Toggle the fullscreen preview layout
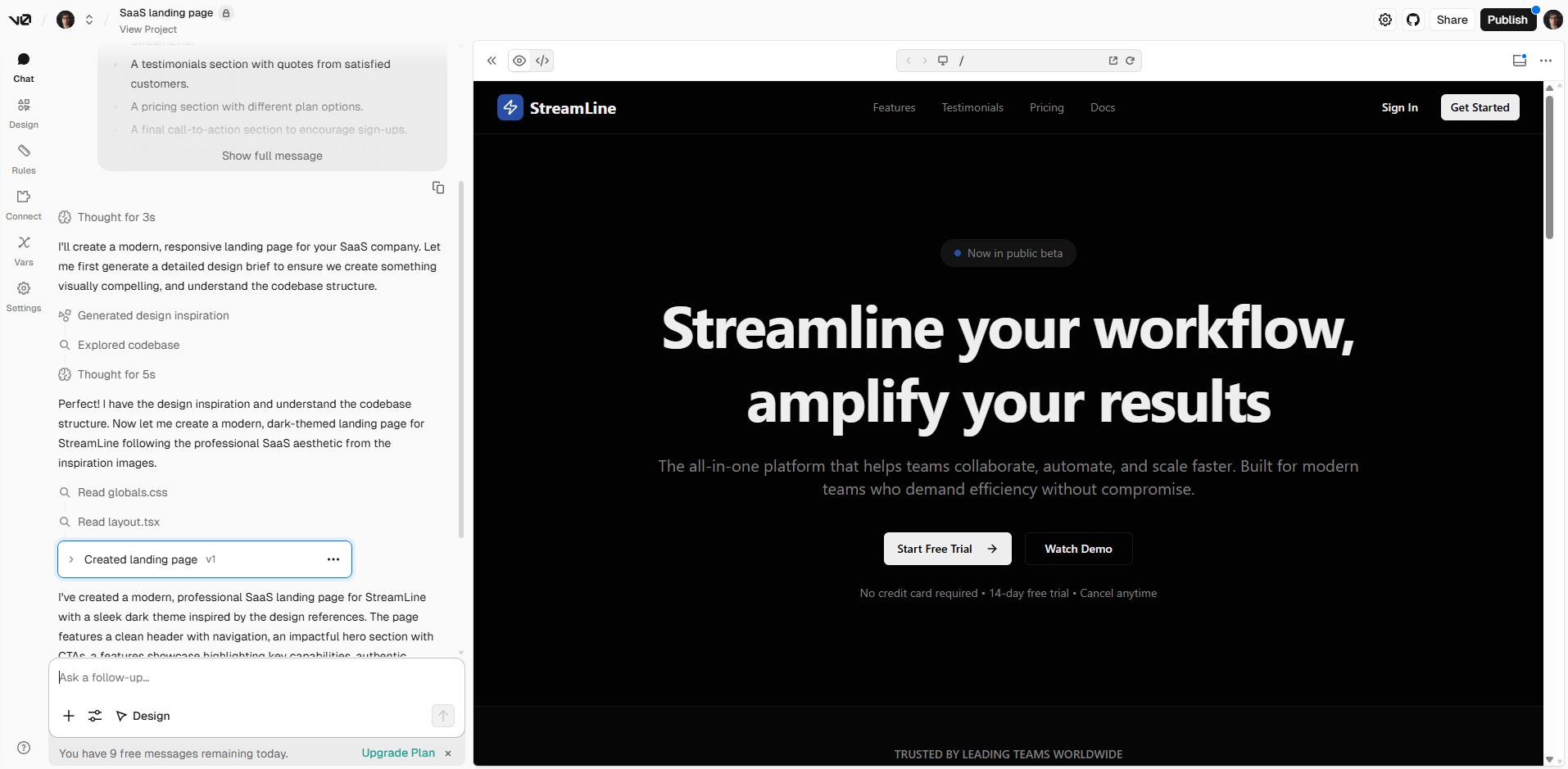Viewport: 1568px width, 769px height. (x=1520, y=60)
